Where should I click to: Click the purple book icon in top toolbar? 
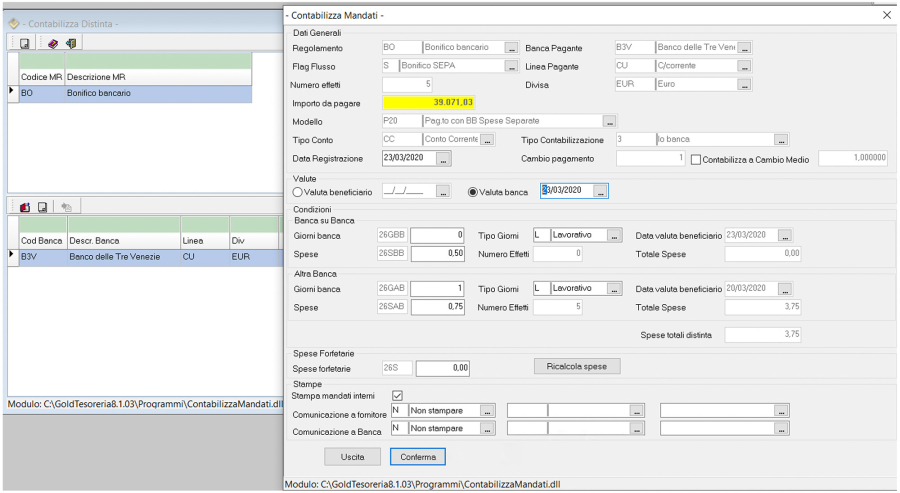click(53, 43)
